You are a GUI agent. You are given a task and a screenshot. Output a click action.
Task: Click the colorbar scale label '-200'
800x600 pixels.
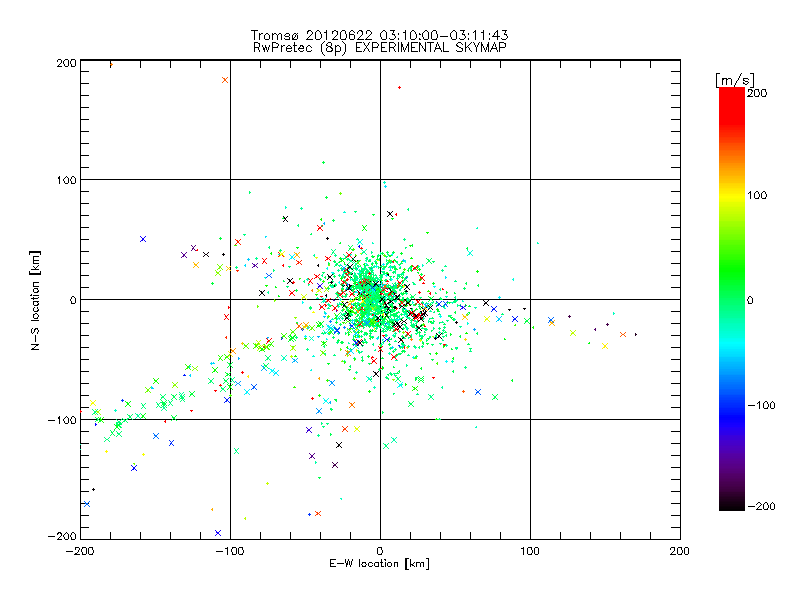point(761,506)
